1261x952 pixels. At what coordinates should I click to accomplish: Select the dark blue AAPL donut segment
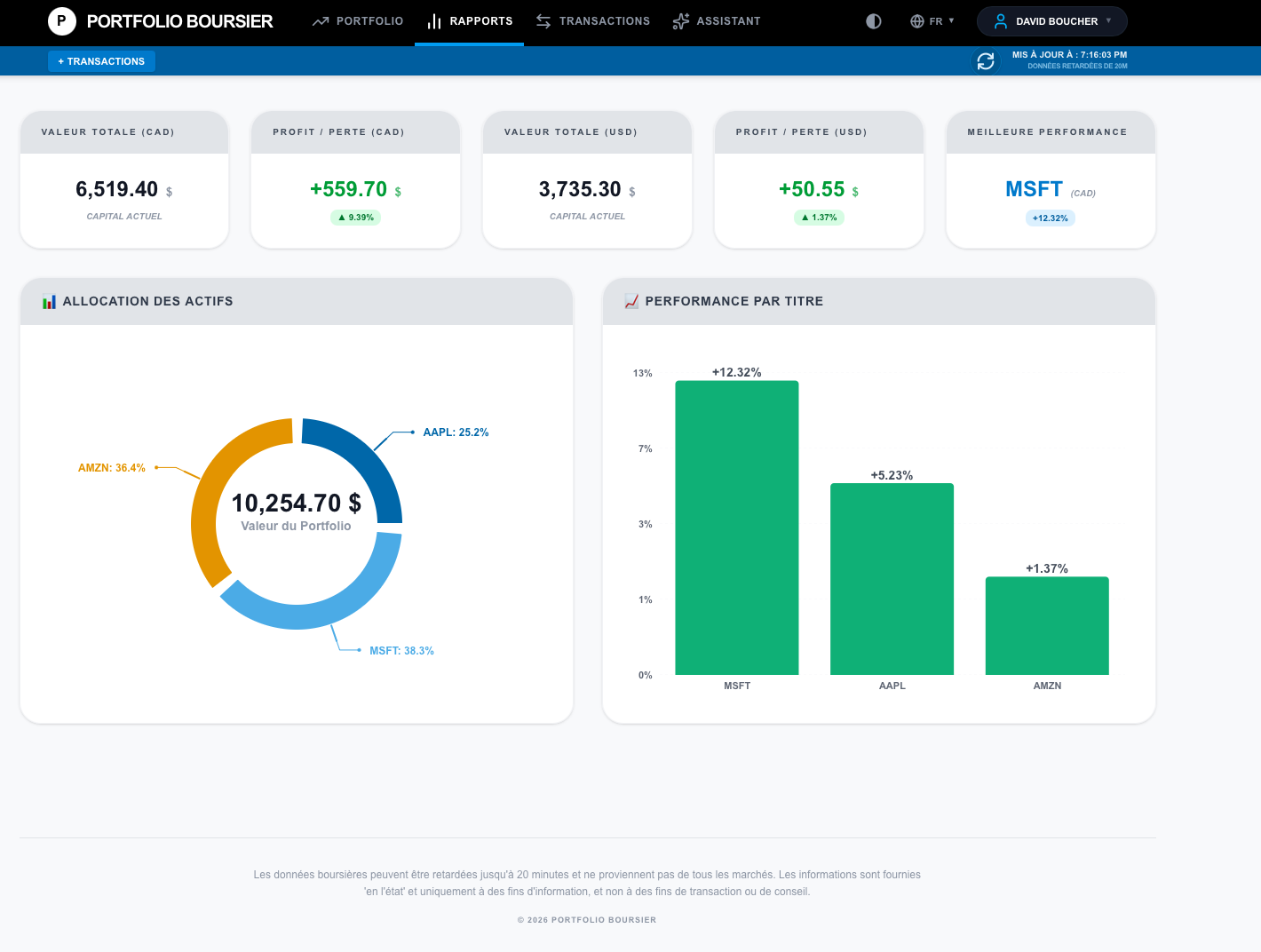[x=369, y=457]
